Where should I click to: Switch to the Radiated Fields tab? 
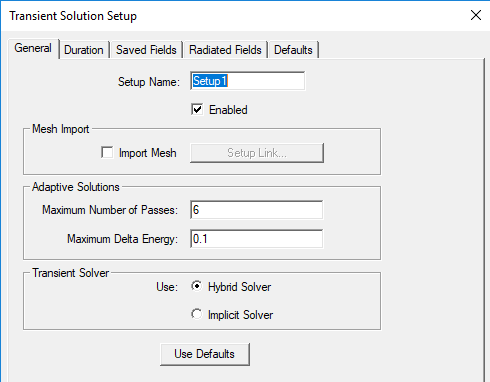(x=225, y=50)
